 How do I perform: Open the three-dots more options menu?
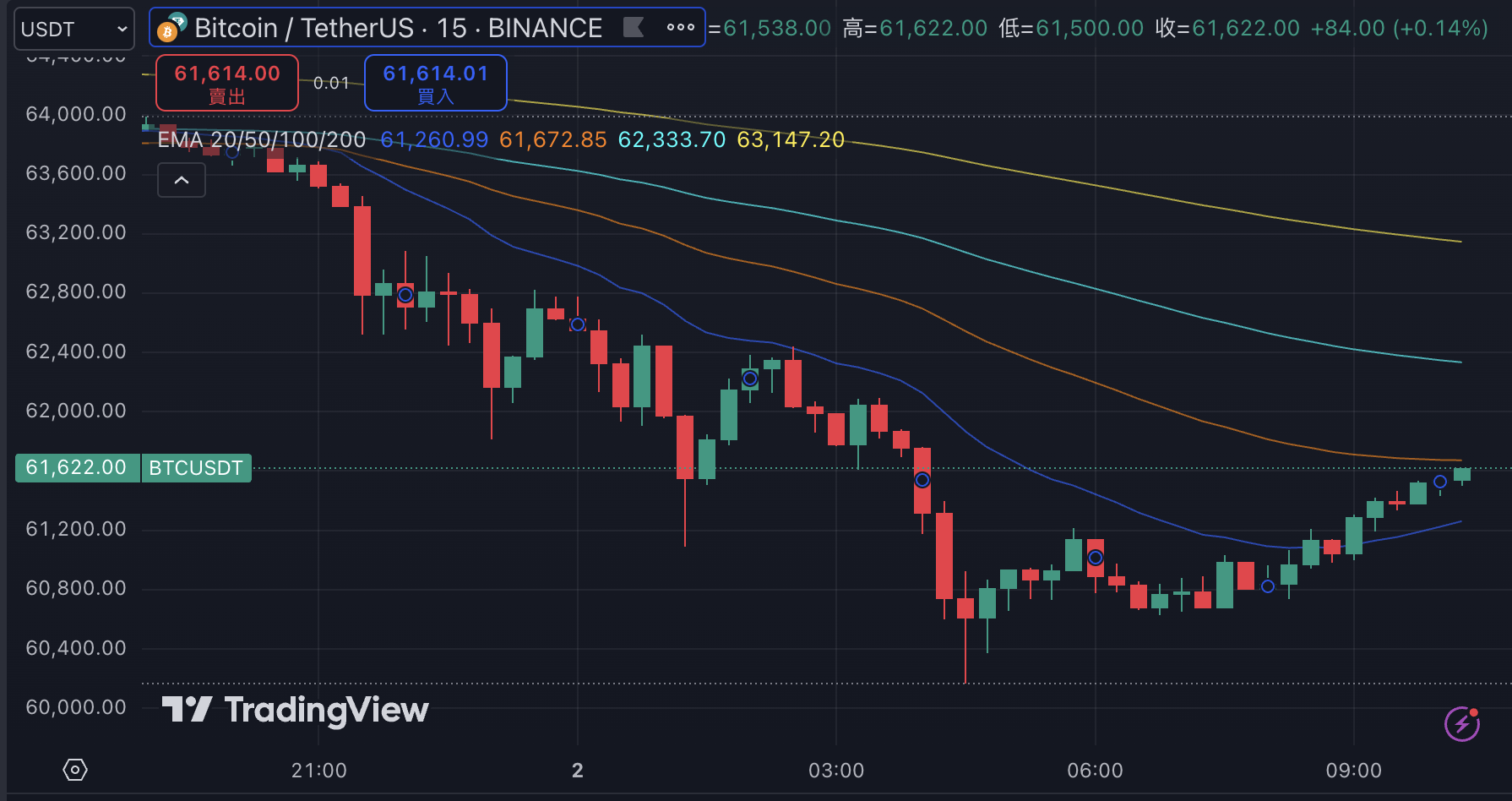(680, 27)
